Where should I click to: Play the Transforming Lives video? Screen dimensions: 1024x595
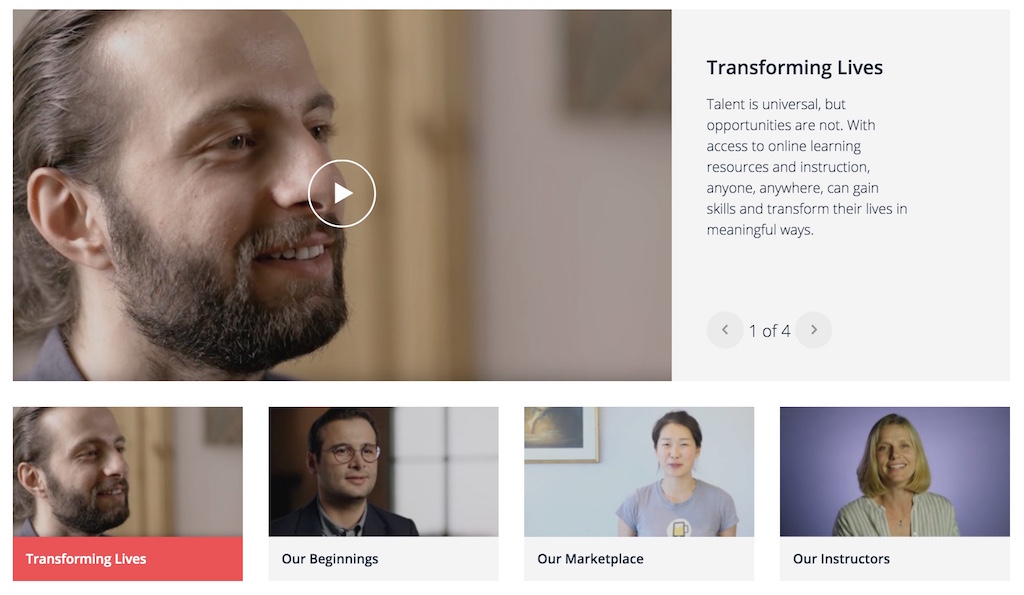pos(342,193)
